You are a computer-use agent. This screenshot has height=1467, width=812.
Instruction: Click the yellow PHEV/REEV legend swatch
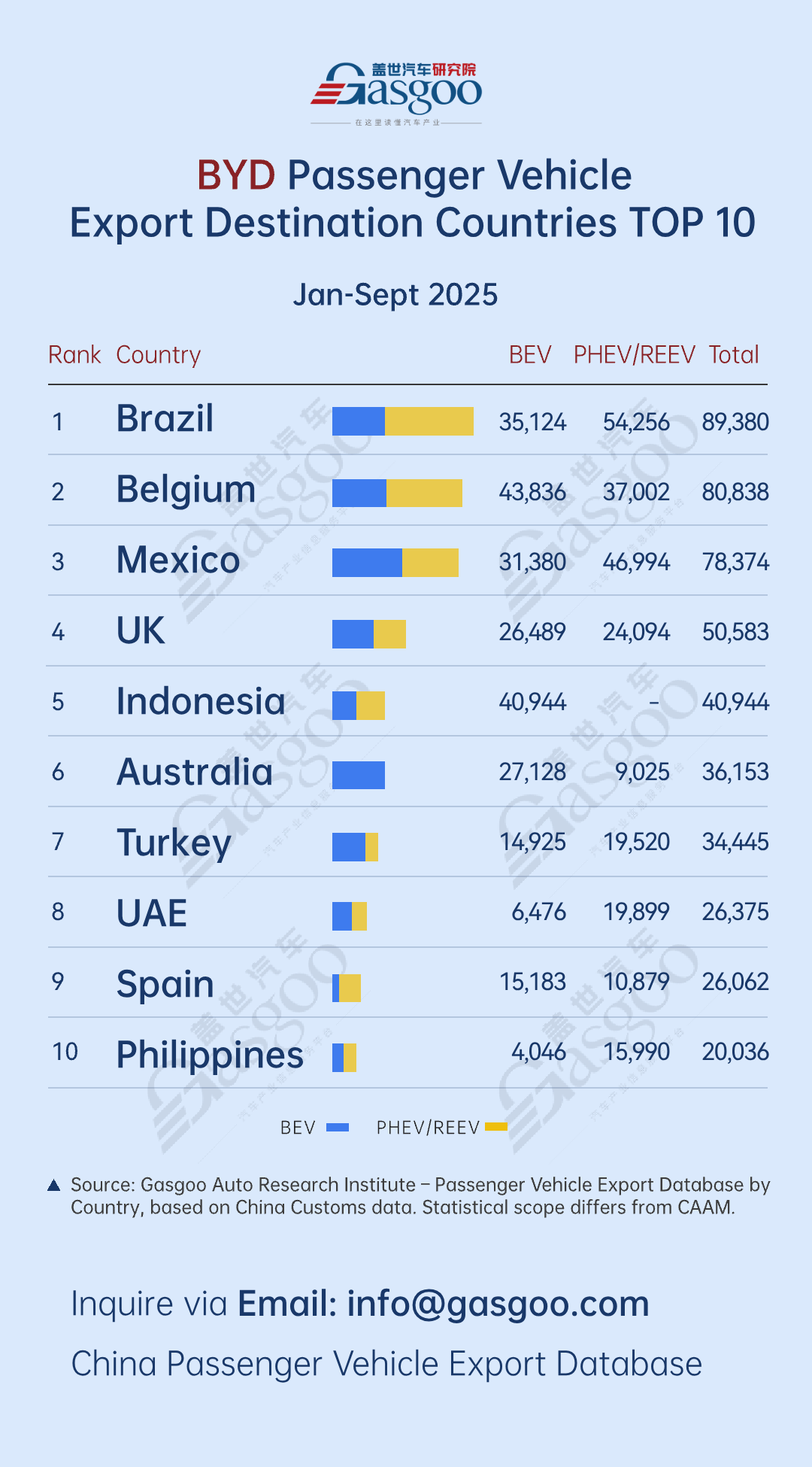[496, 1127]
